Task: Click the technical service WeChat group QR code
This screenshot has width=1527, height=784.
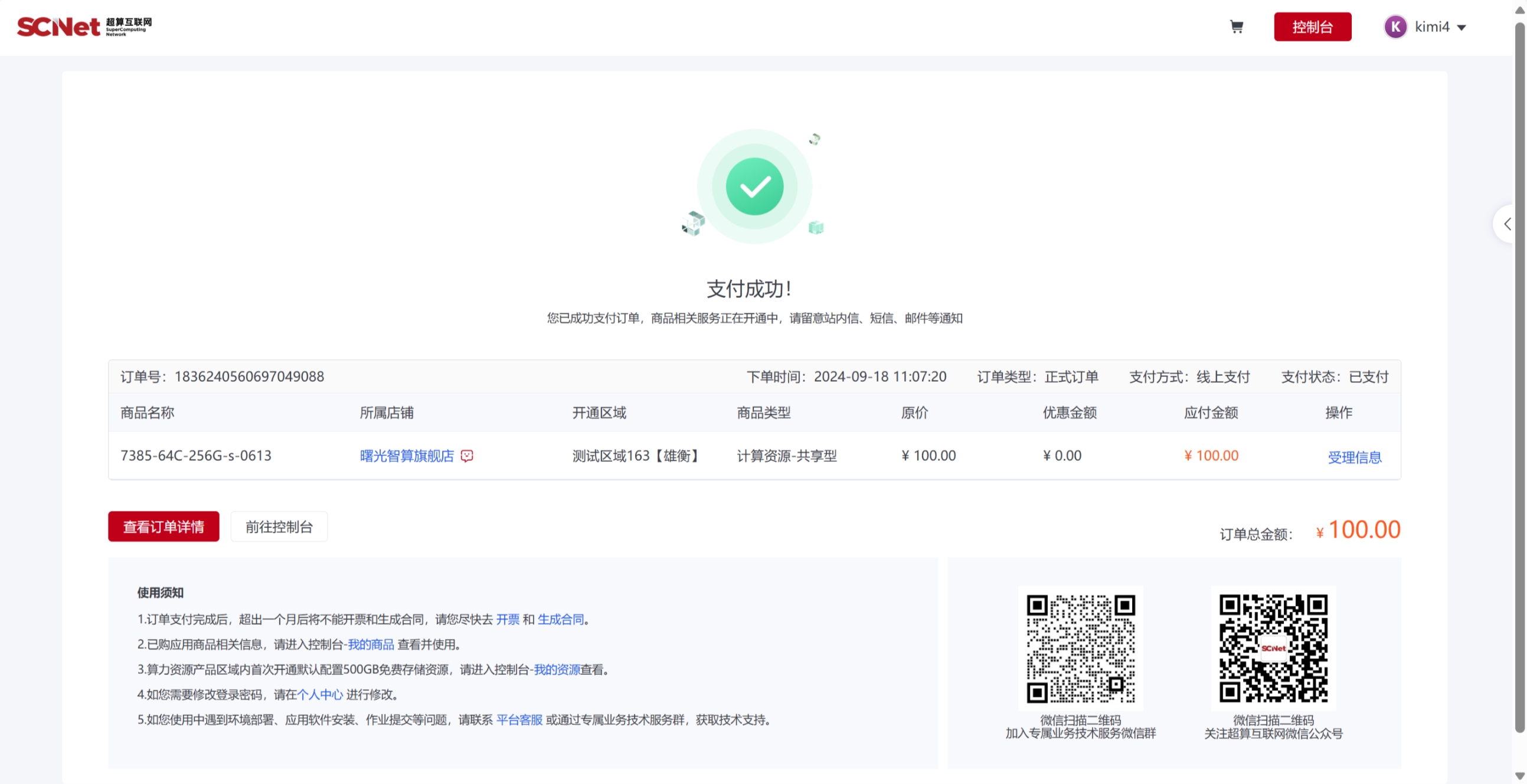Action: 1080,648
